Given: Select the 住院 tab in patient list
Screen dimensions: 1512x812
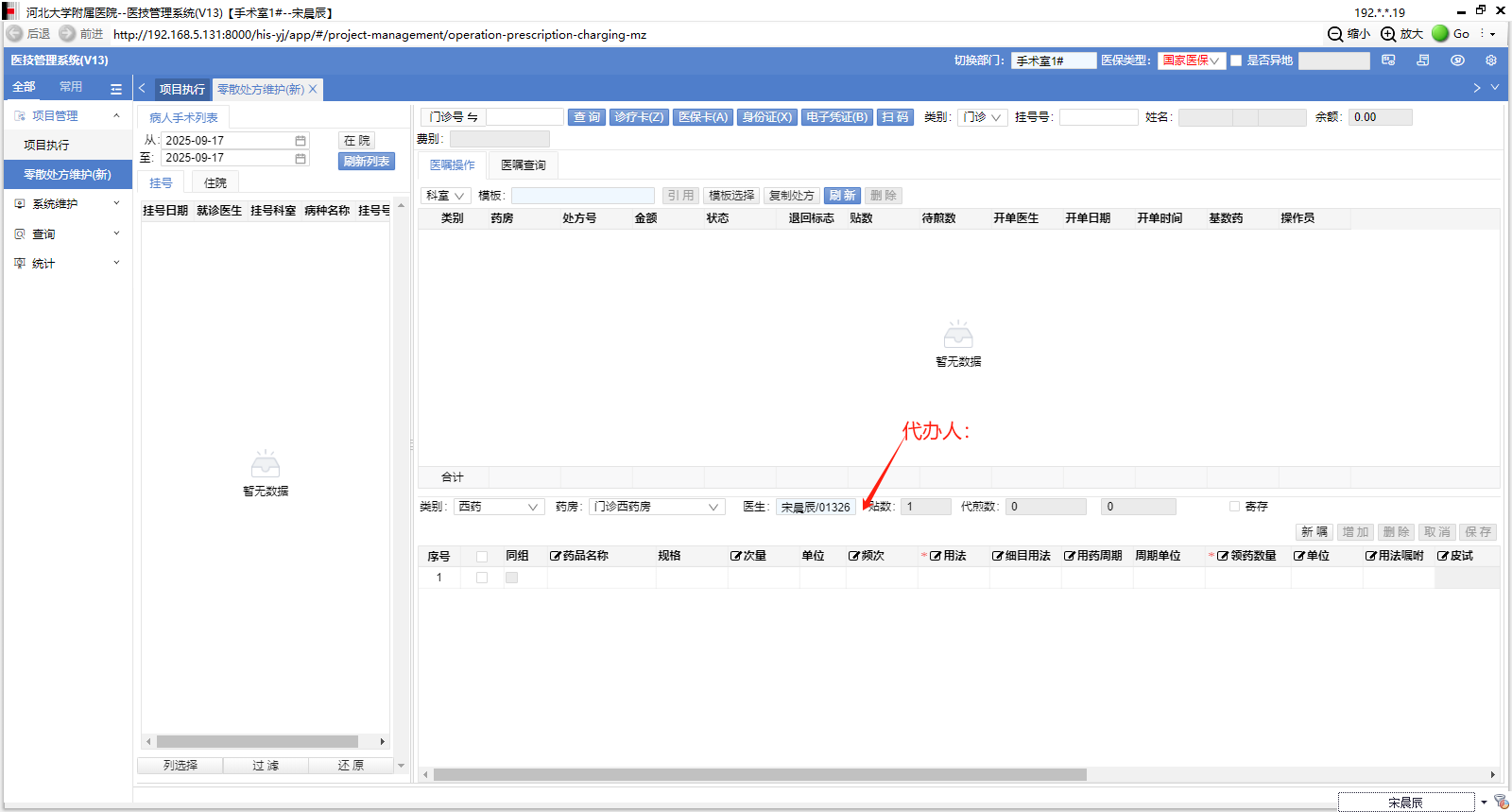Looking at the screenshot, I should [215, 183].
